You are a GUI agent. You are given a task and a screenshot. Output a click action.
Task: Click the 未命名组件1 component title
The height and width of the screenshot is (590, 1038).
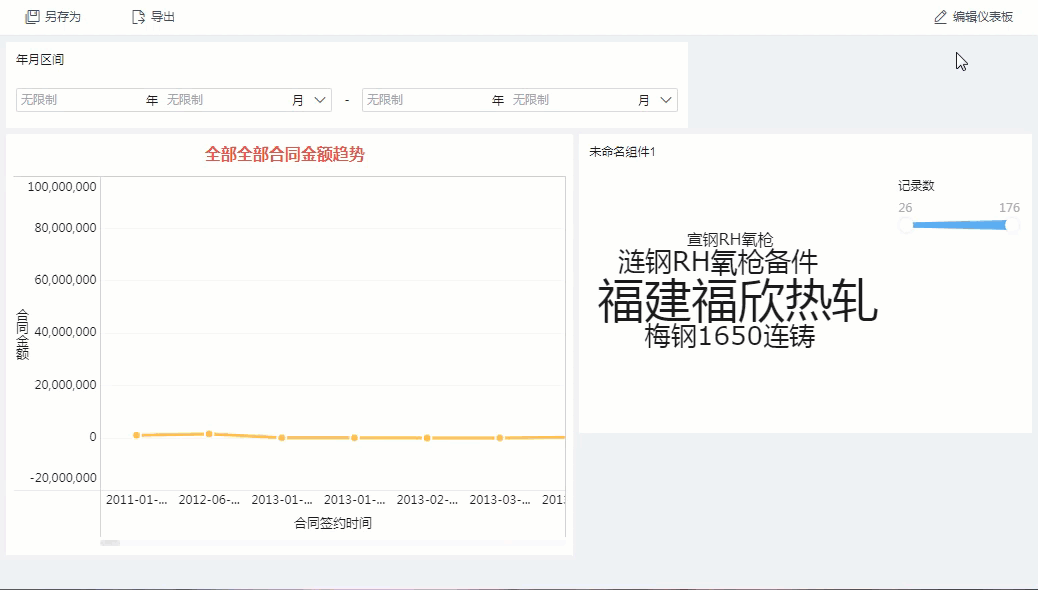[x=622, y=152]
